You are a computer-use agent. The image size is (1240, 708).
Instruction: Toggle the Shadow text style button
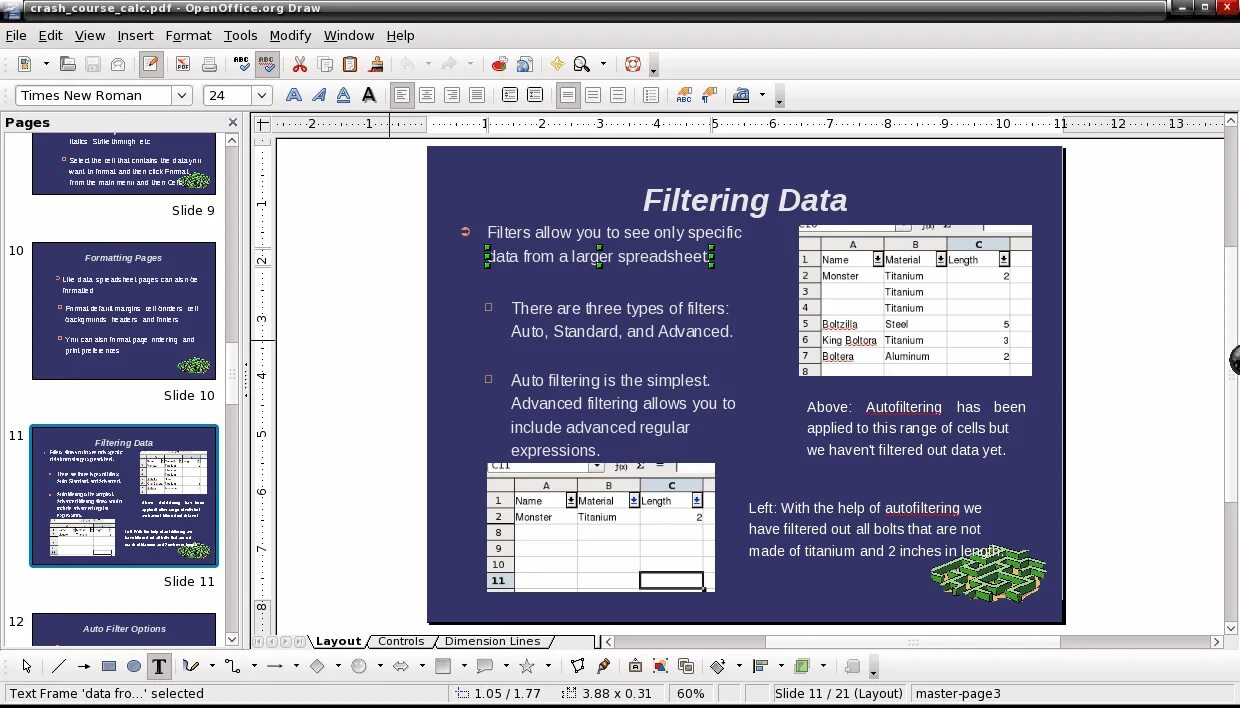tap(369, 95)
